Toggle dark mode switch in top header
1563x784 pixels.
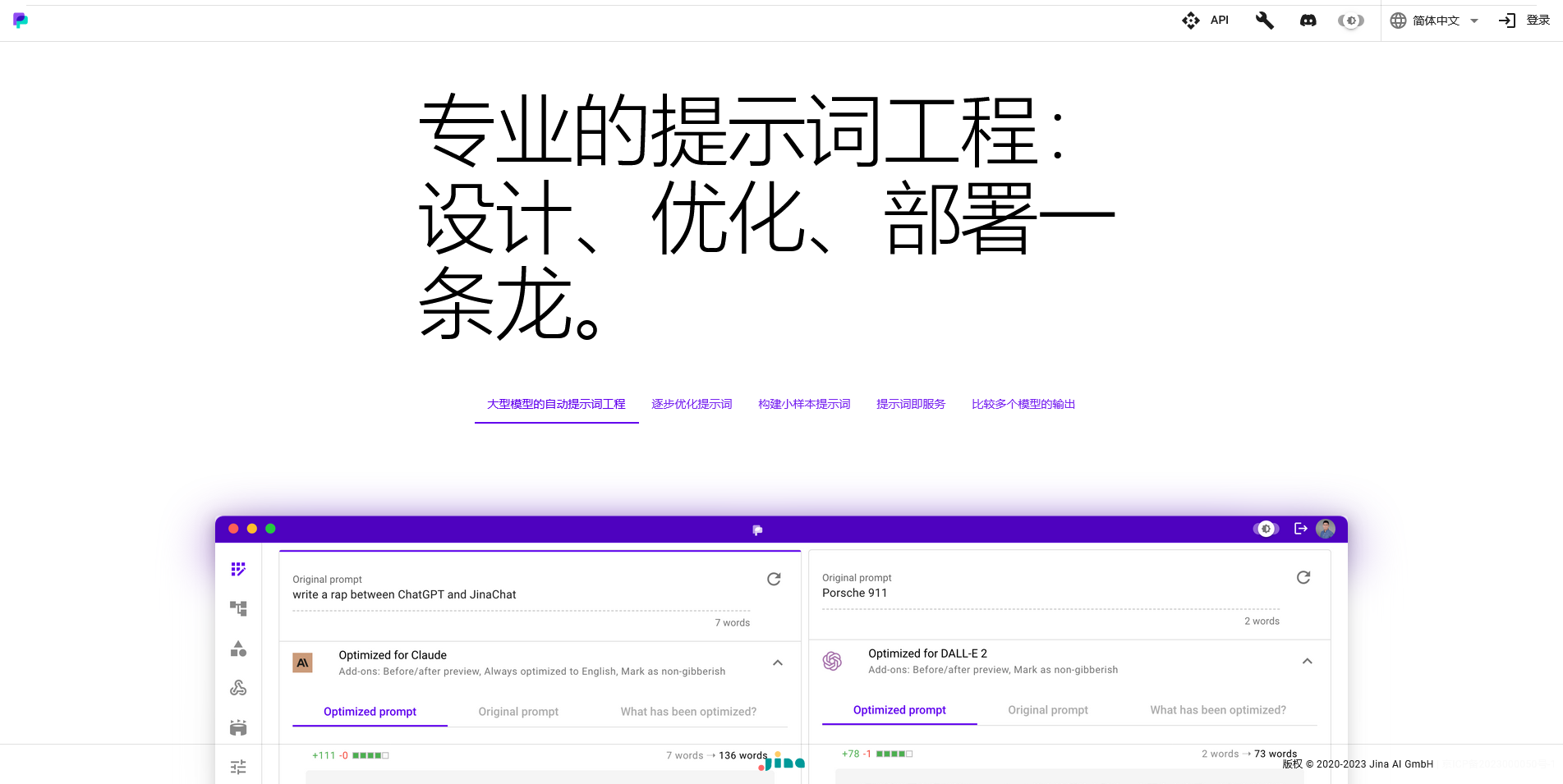1351,21
